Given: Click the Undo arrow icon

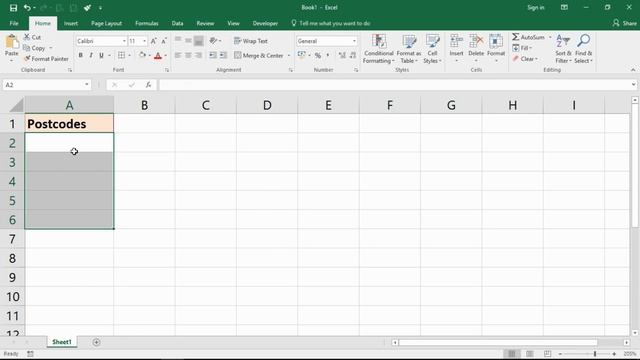Looking at the screenshot, I should coord(27,8).
